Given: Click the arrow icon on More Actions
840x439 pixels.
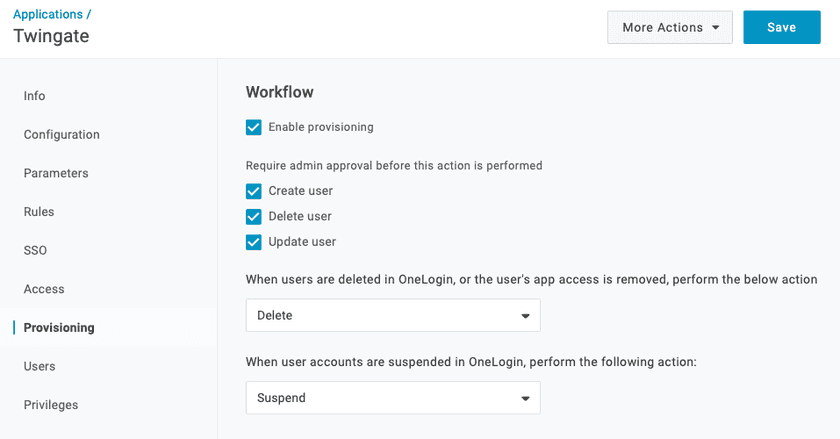Looking at the screenshot, I should (x=715, y=28).
